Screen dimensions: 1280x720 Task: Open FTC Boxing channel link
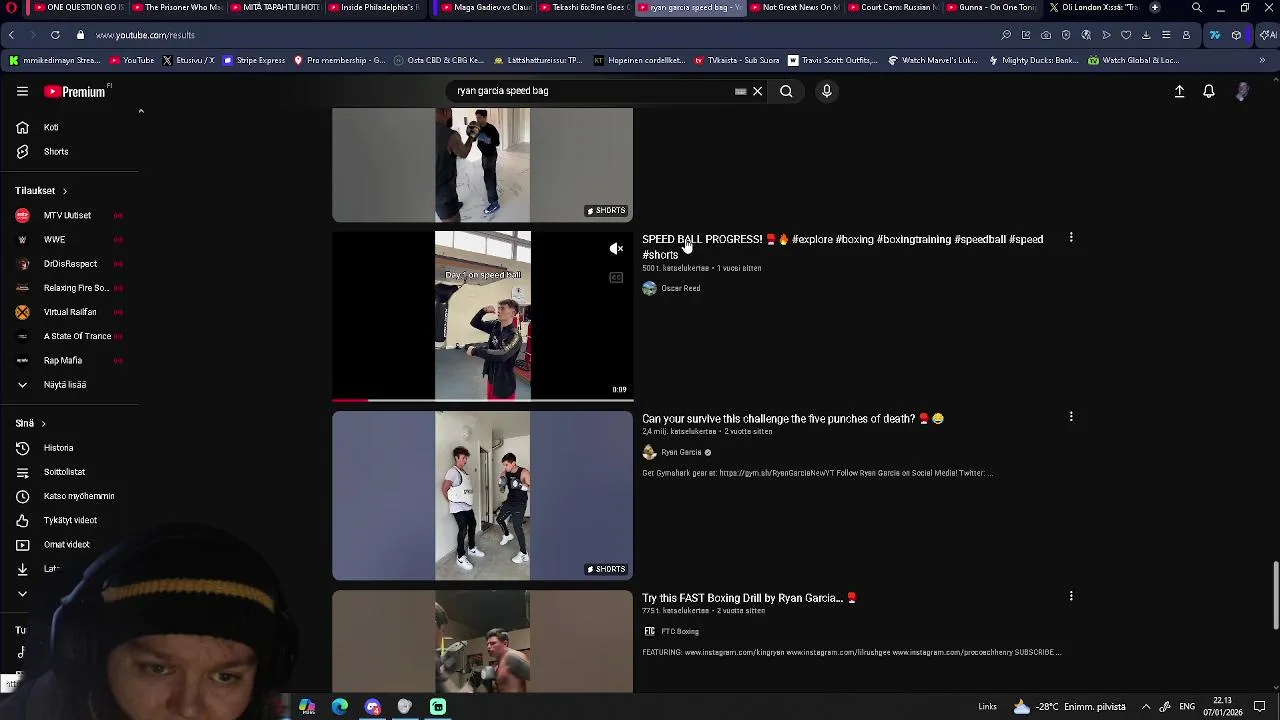tap(680, 631)
